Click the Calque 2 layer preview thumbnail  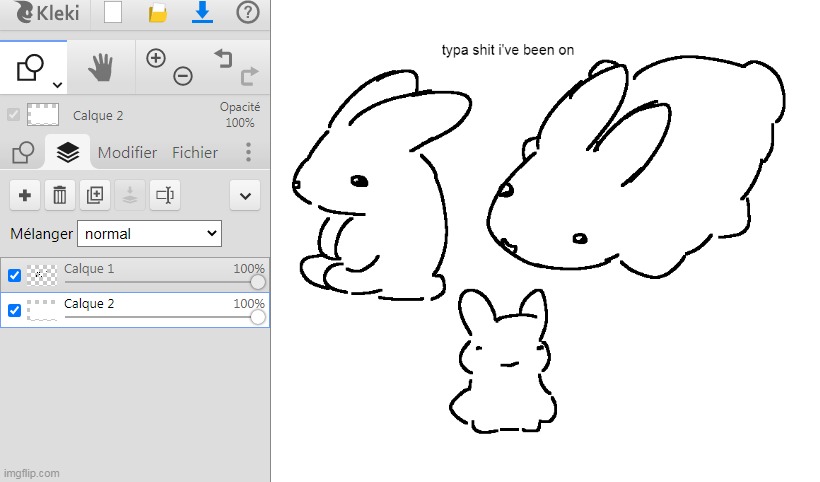[x=43, y=114]
